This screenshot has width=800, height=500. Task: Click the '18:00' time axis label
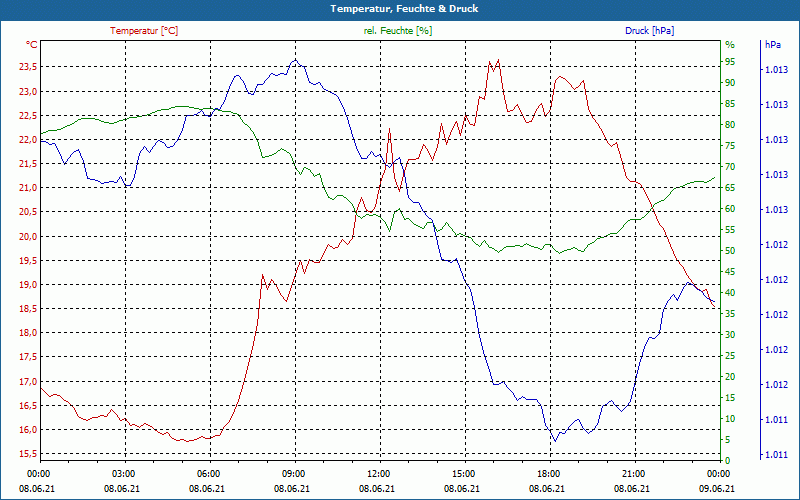(548, 473)
